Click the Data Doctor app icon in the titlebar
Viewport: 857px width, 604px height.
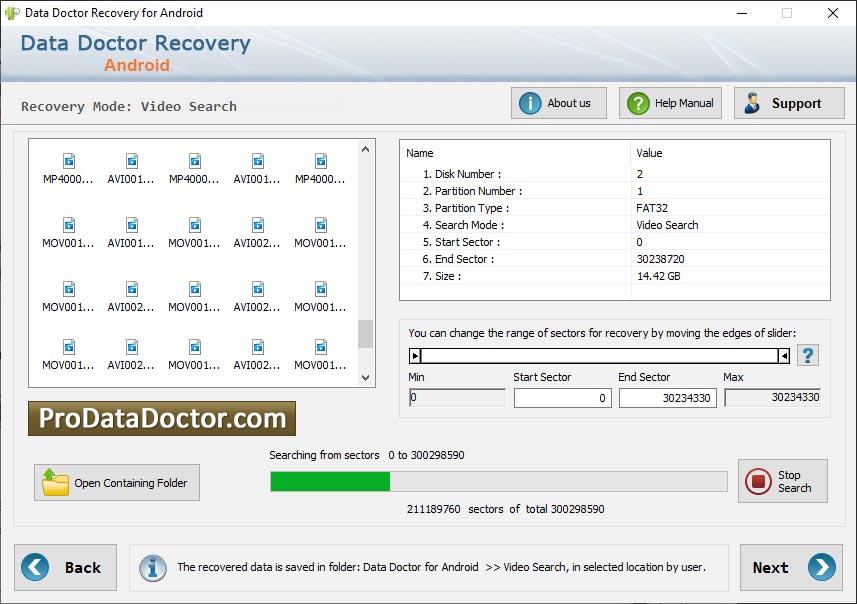pyautogui.click(x=13, y=13)
